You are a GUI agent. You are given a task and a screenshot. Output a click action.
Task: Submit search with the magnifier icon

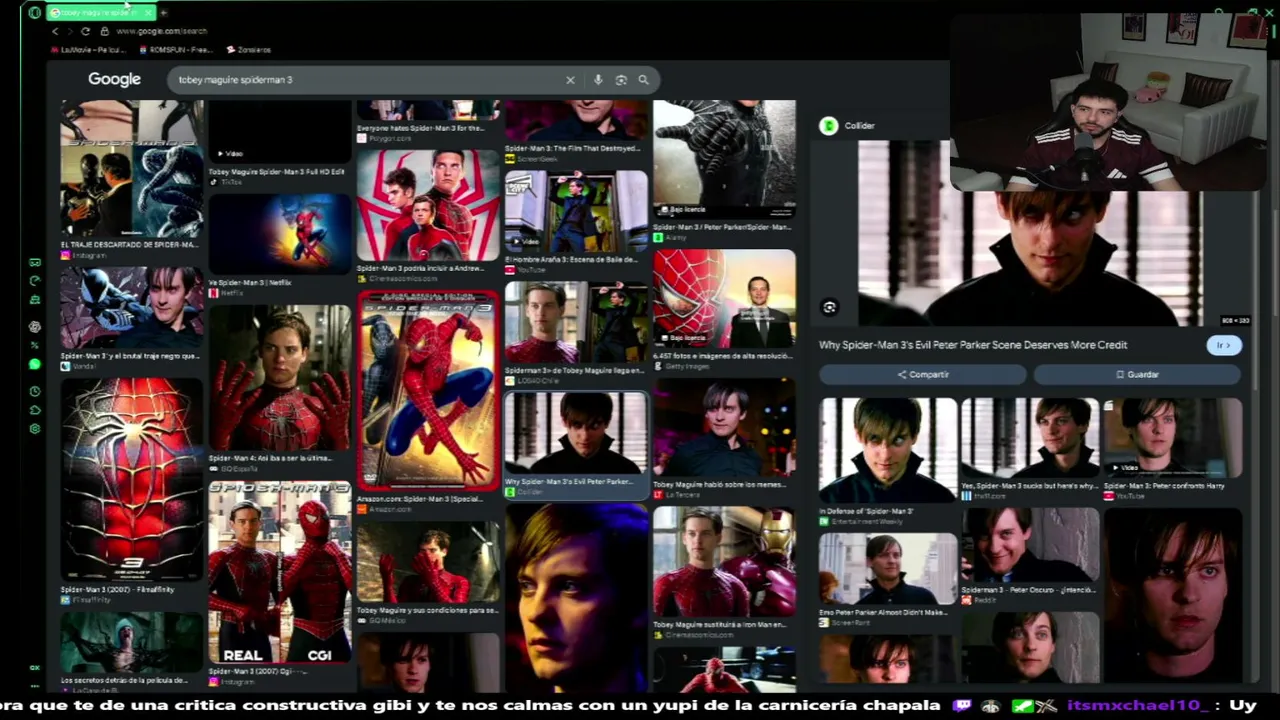point(643,80)
